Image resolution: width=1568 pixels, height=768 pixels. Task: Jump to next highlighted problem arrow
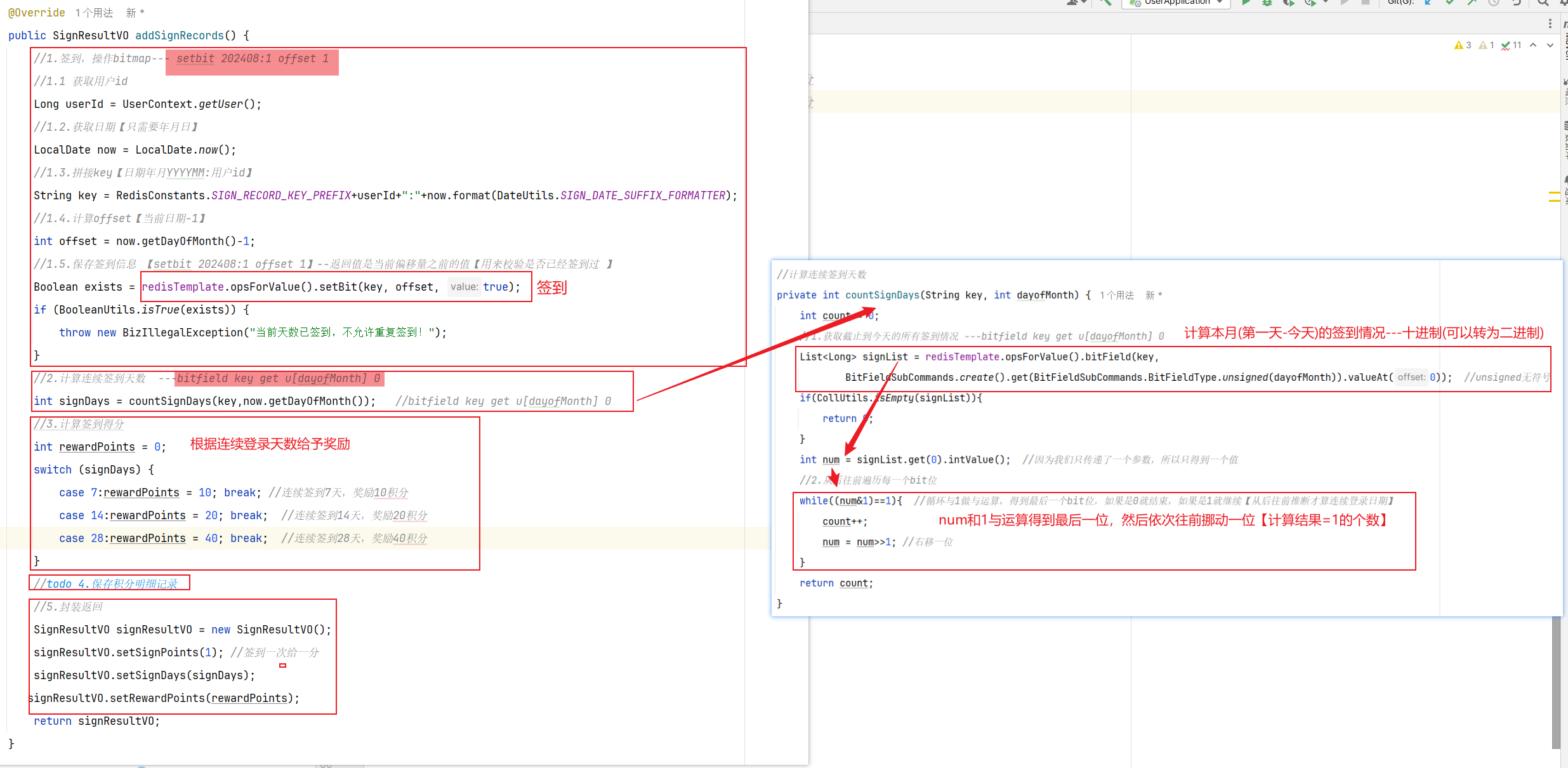[1550, 45]
